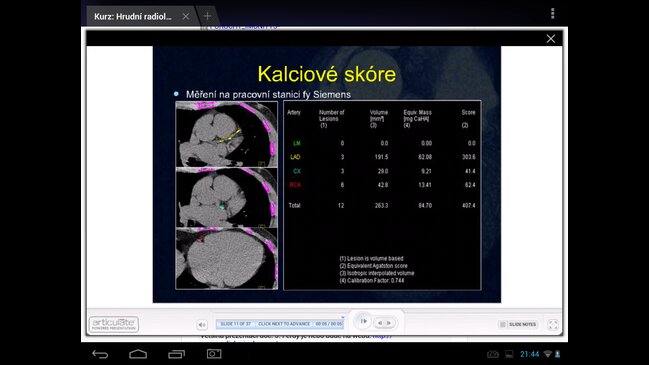
Task: Open the Slide Notes panel
Action: tap(518, 324)
